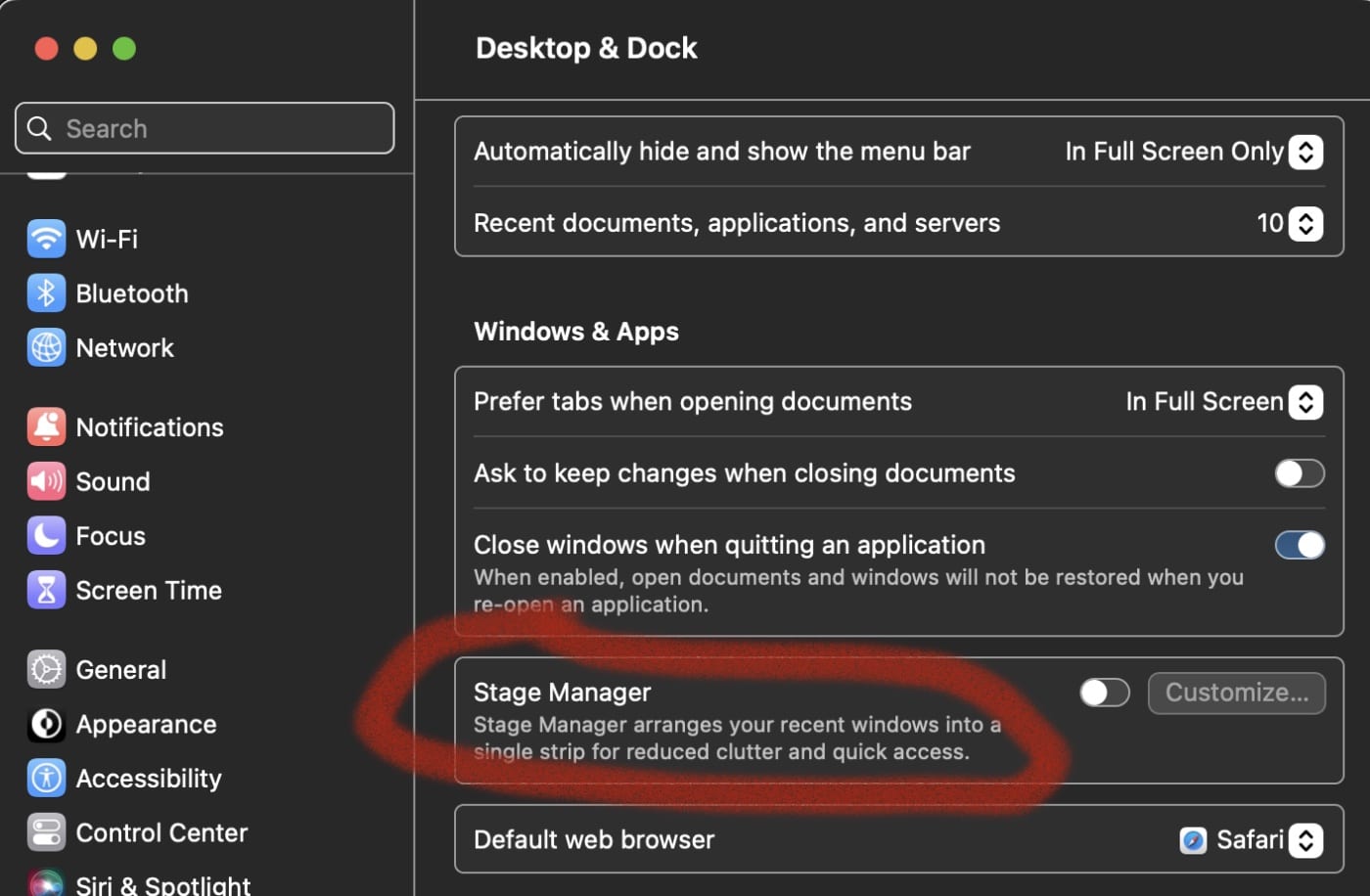Open Notifications via the bell icon
Image resolution: width=1370 pixels, height=896 pixels.
(46, 427)
